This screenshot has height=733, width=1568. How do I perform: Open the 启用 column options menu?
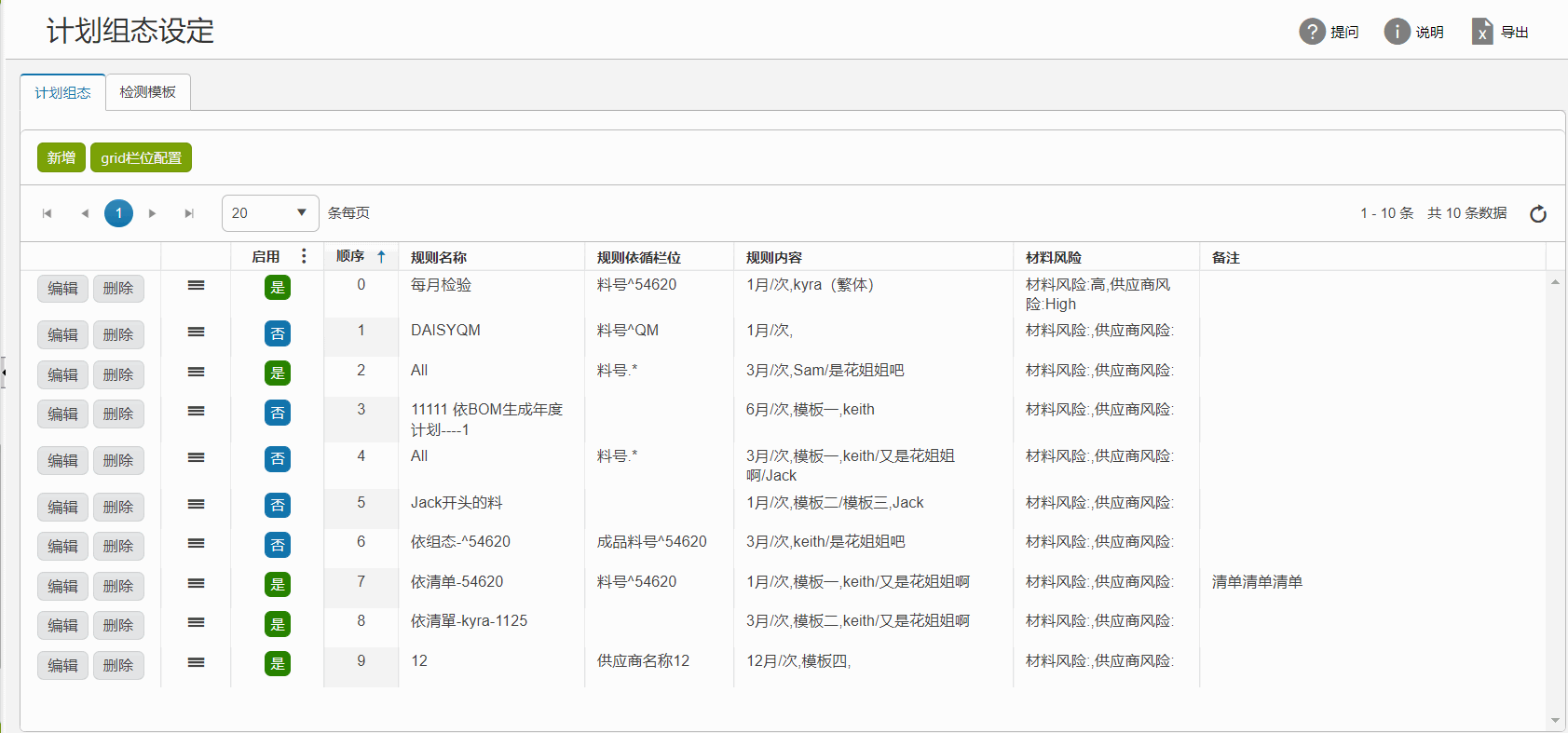(304, 256)
